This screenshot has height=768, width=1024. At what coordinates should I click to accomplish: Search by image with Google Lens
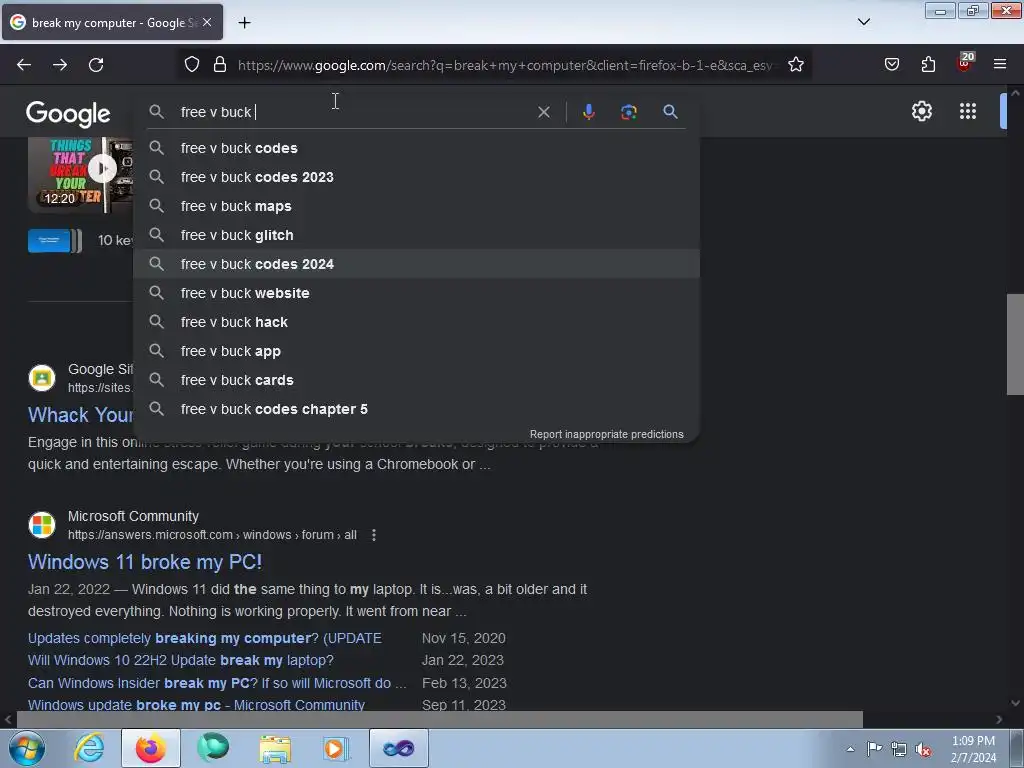point(629,112)
